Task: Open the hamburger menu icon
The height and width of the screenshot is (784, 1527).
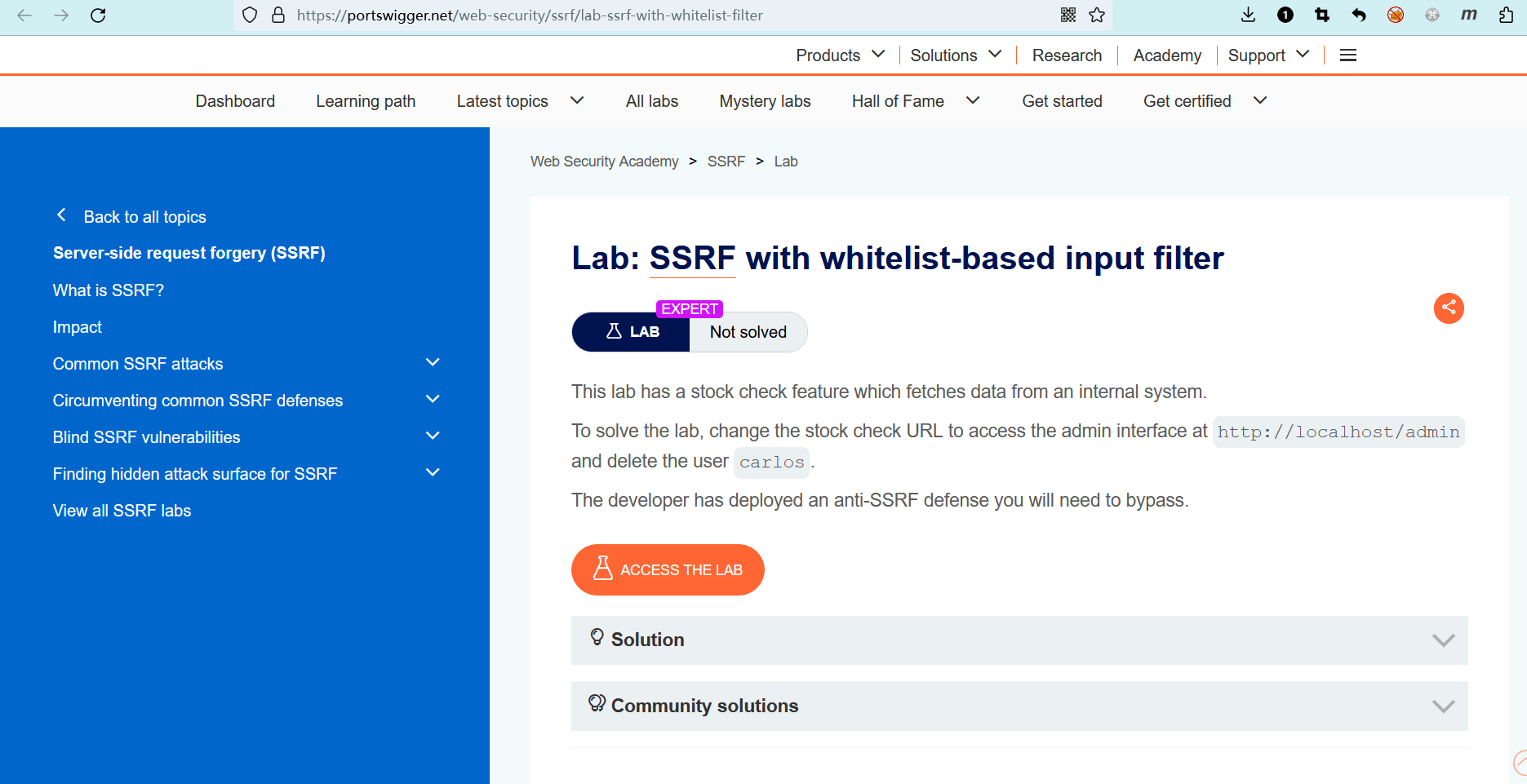Action: [x=1348, y=55]
